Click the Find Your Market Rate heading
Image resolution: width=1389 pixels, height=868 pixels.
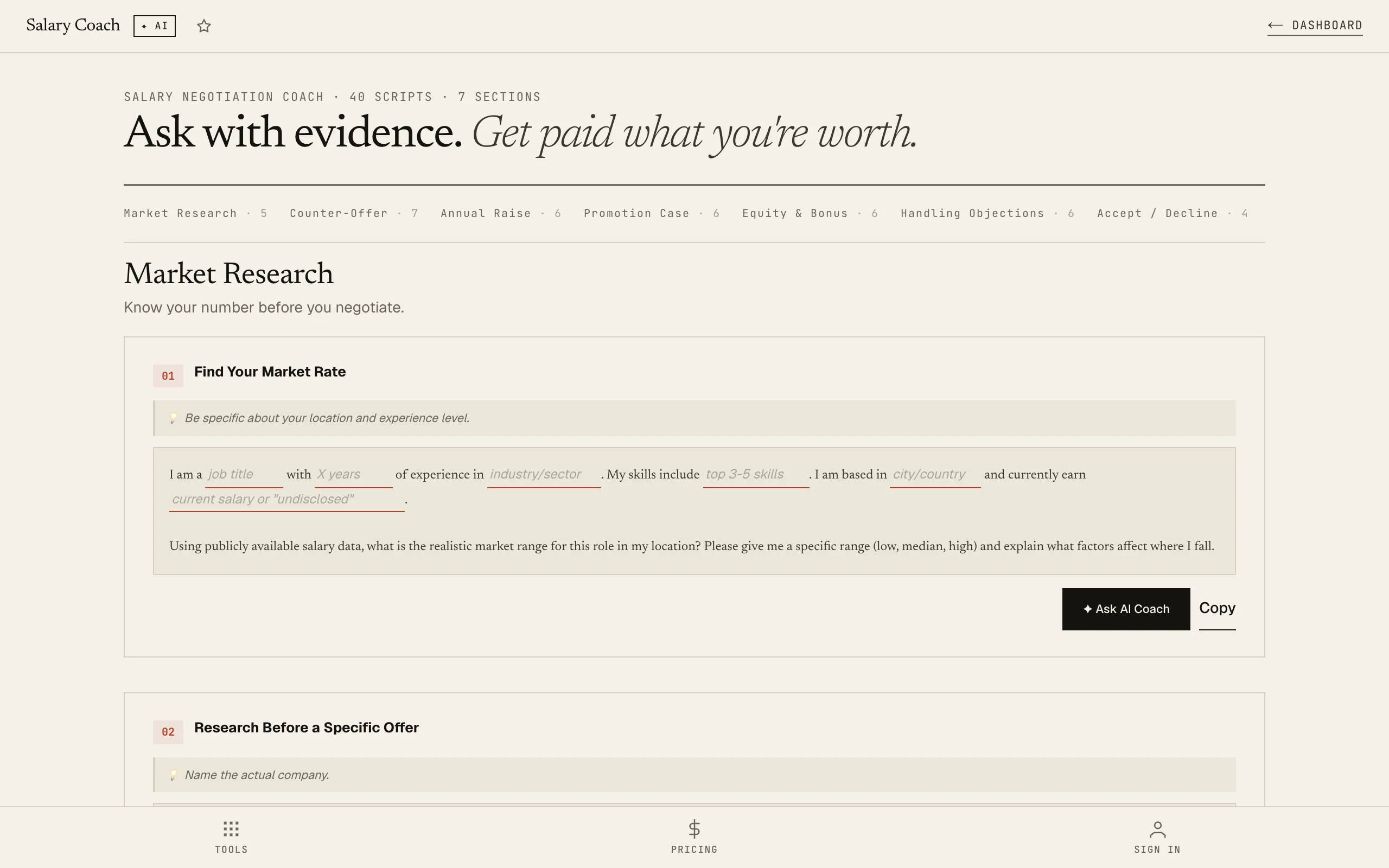click(270, 372)
